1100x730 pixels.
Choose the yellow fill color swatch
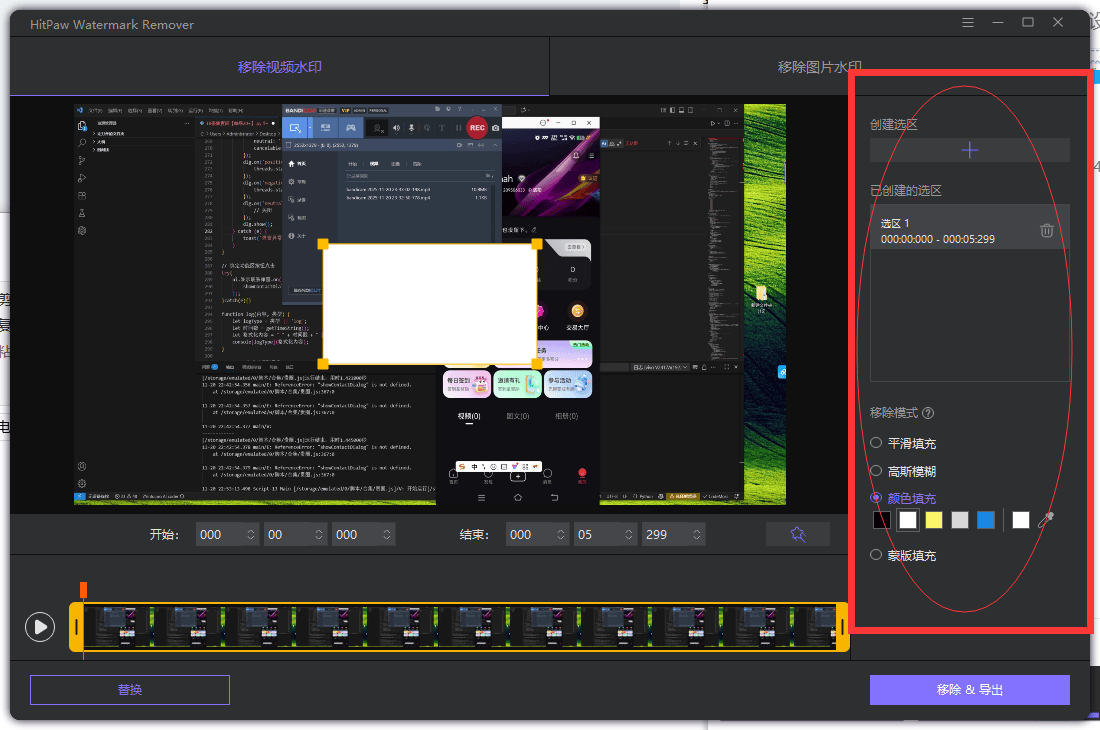pyautogui.click(x=934, y=519)
